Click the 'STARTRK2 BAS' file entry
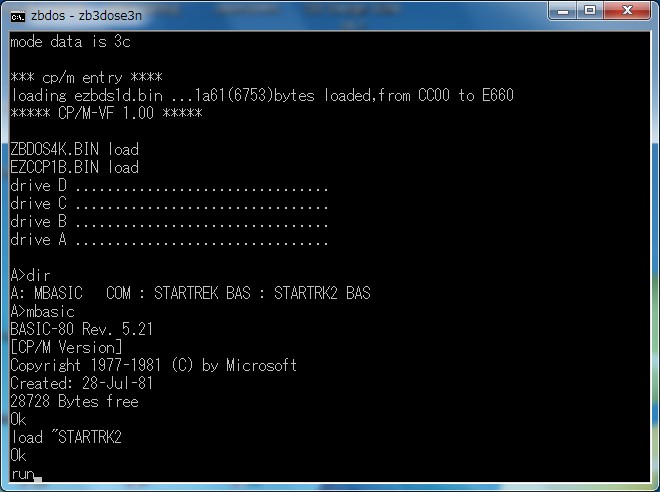The height and width of the screenshot is (492, 660). click(322, 293)
